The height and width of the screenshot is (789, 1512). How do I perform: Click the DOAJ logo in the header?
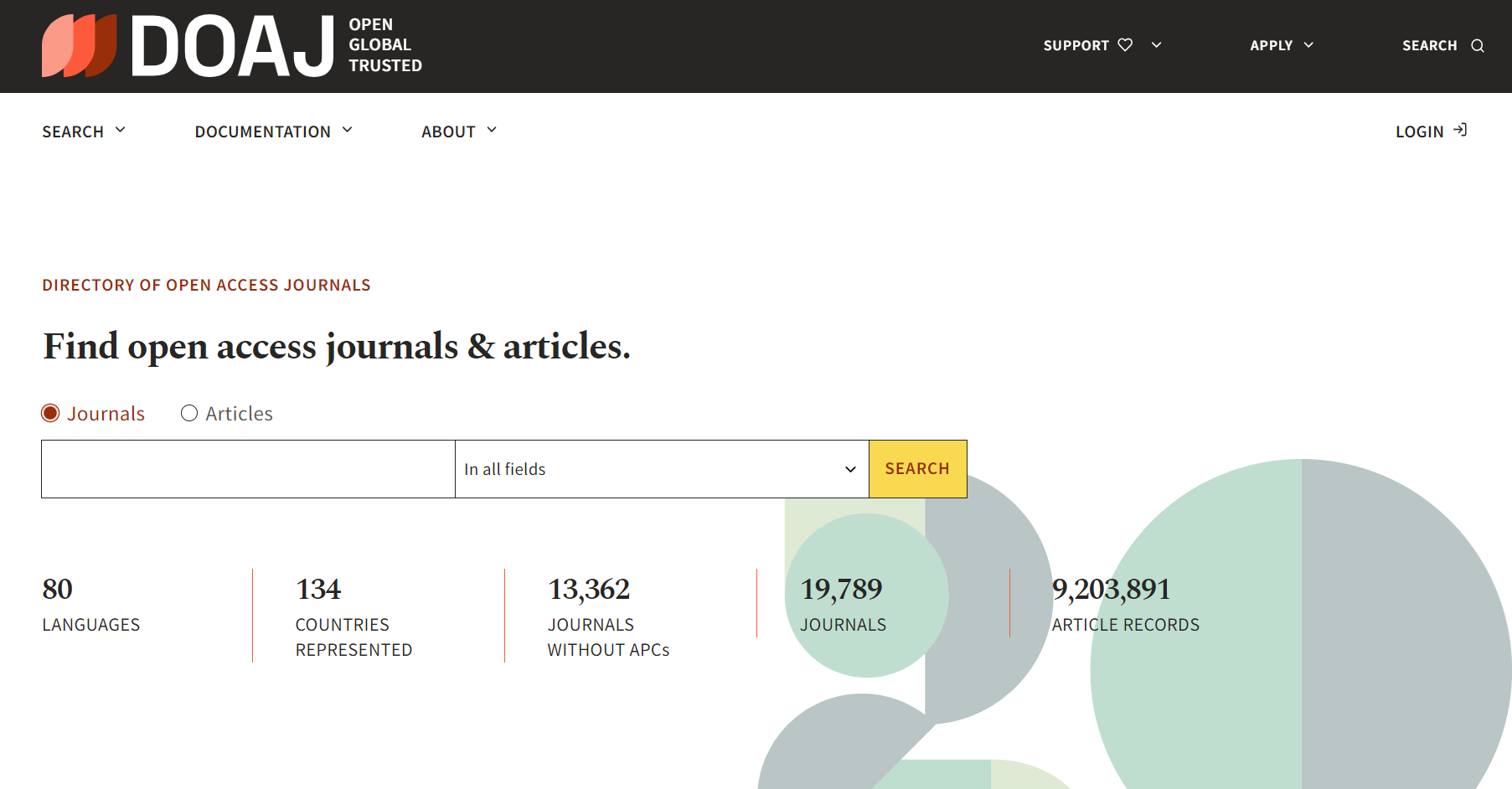click(188, 46)
